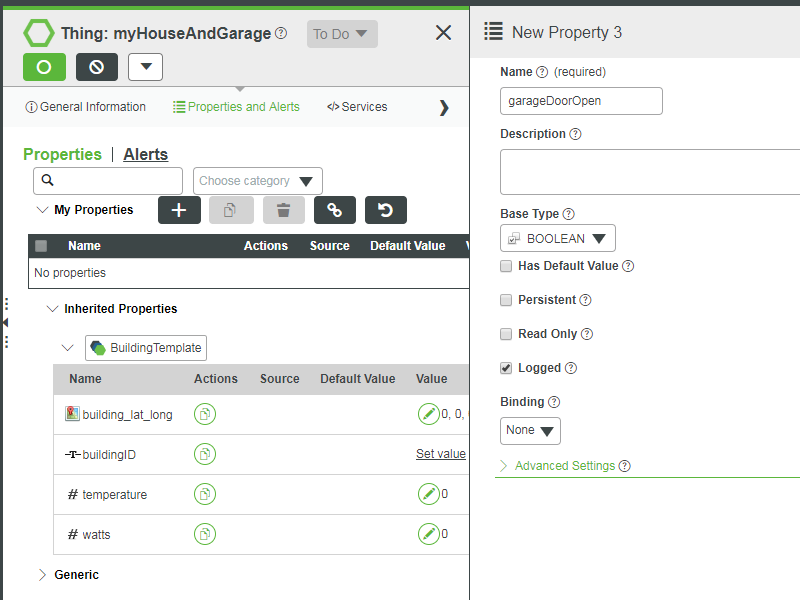Viewport: 800px width, 600px height.
Task: Switch to the Services tab
Action: tap(357, 107)
